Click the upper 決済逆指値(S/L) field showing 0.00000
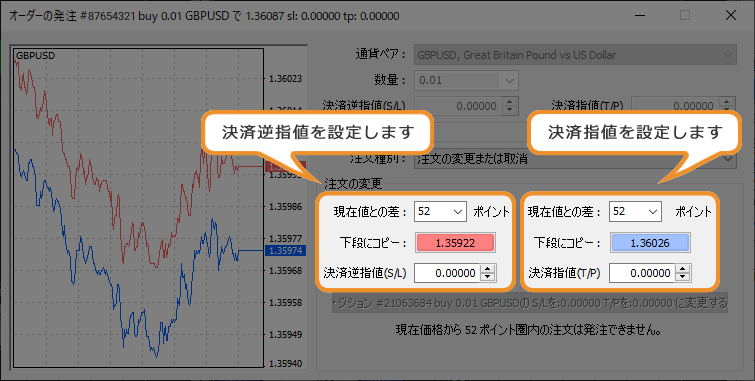755x381 pixels. [458, 105]
